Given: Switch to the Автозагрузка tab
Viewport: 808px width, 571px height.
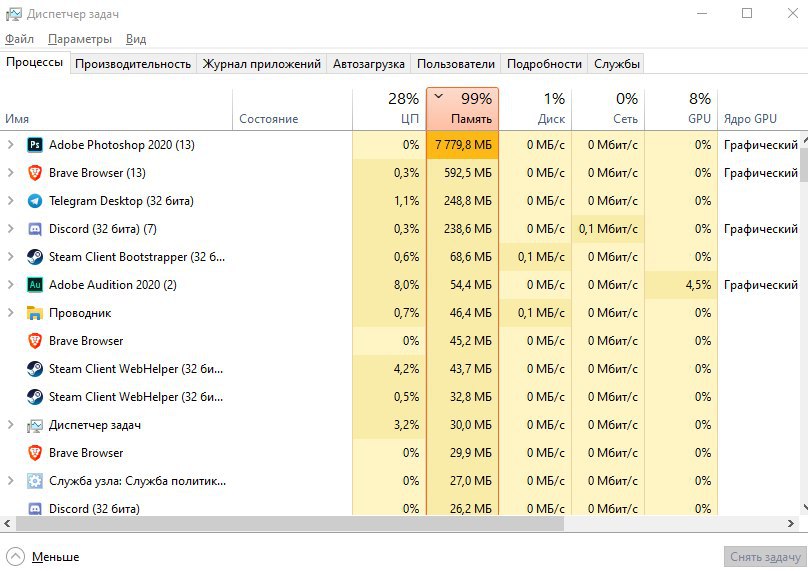Looking at the screenshot, I should point(368,64).
